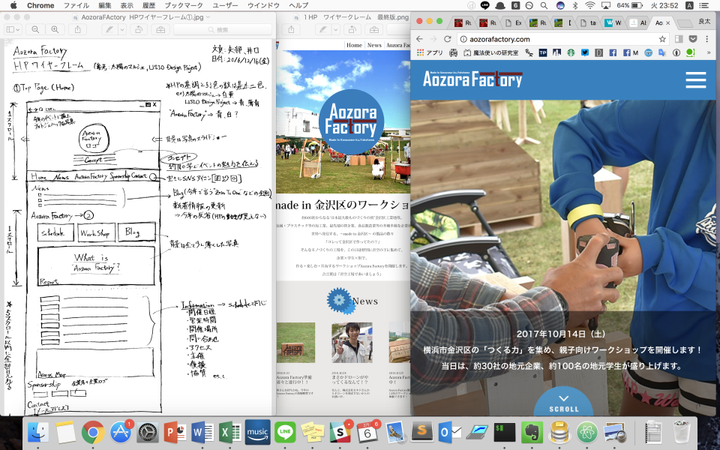Open the 魔法使いの研究室 bookmark

[491, 53]
